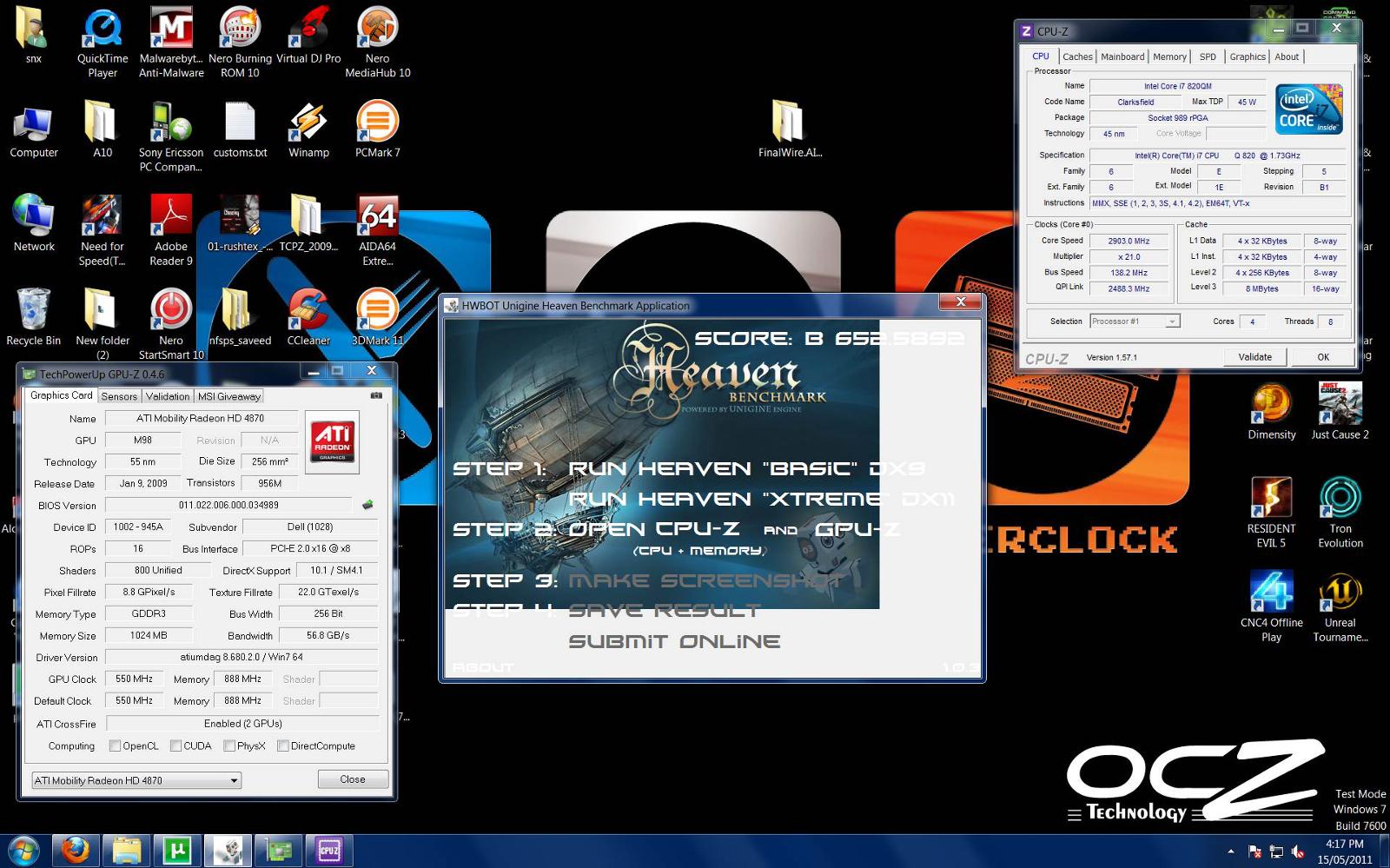Click Make Screenshot step in Heaven app
Screen dimensions: 1390x868
pyautogui.click(x=705, y=580)
